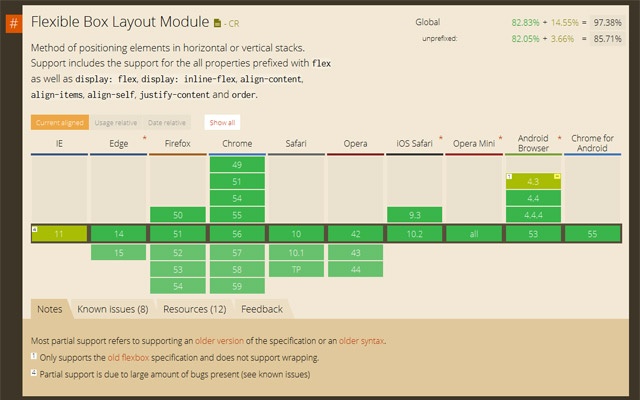This screenshot has height=400, width=640.
Task: Follow the 'old flexbox' link
Action: click(x=128, y=358)
